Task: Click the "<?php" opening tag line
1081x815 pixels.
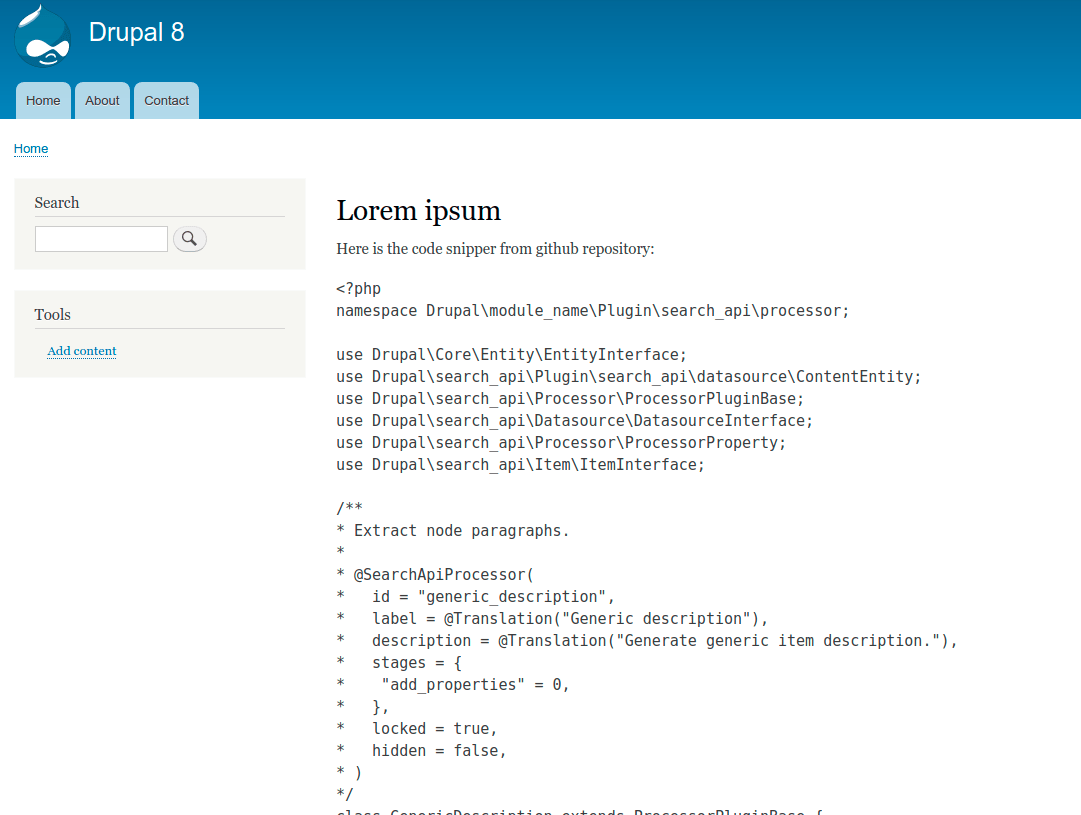Action: tap(358, 288)
